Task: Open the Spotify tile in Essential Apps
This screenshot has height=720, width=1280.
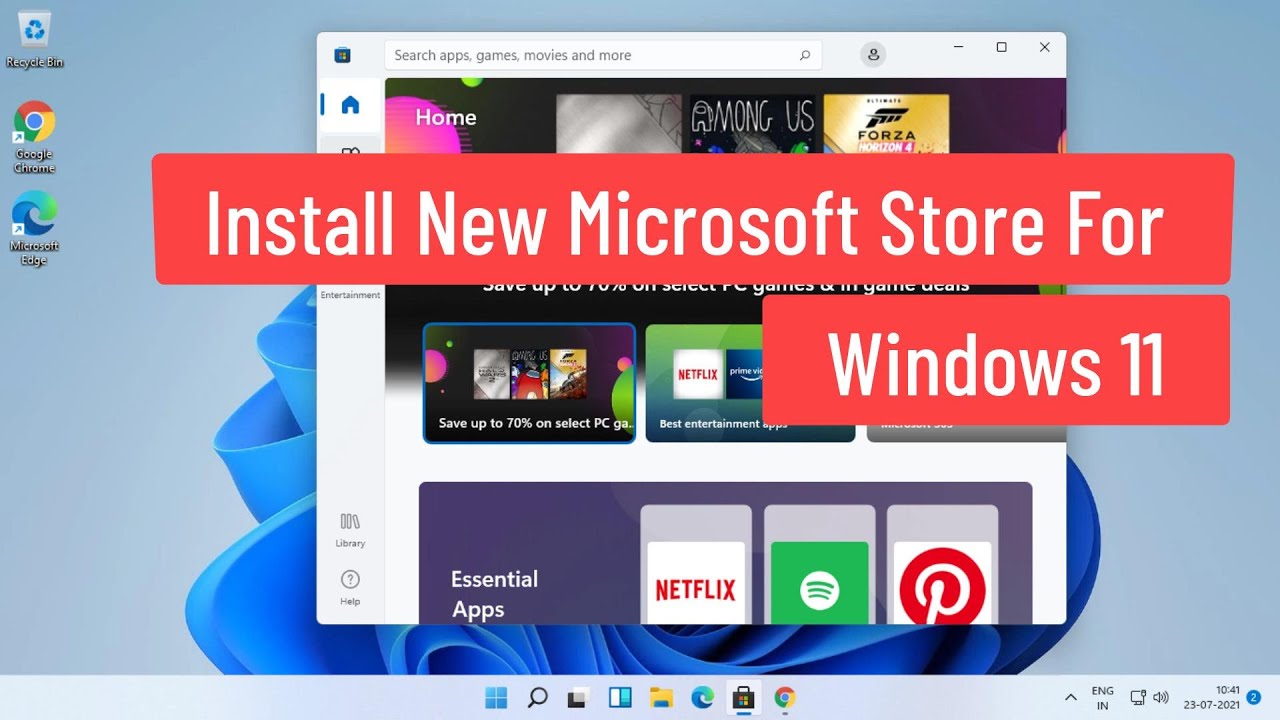Action: [820, 564]
